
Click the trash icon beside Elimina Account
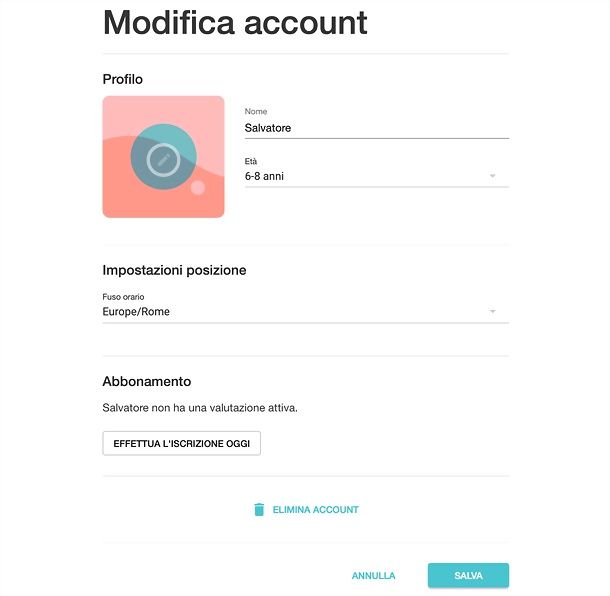(x=259, y=509)
